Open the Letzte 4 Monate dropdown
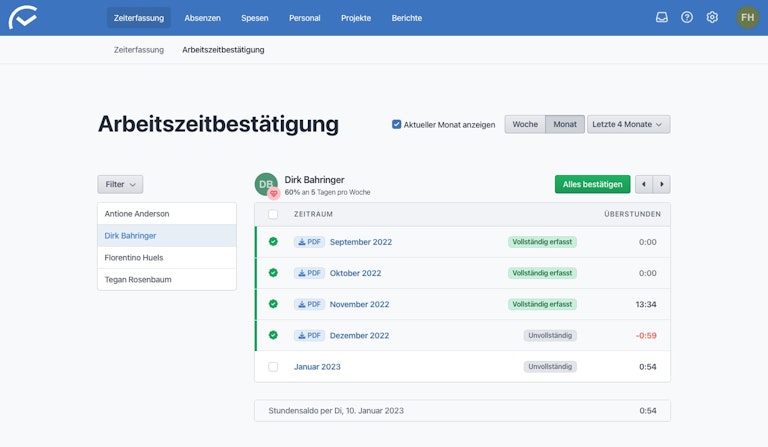This screenshot has height=447, width=768. coord(628,124)
